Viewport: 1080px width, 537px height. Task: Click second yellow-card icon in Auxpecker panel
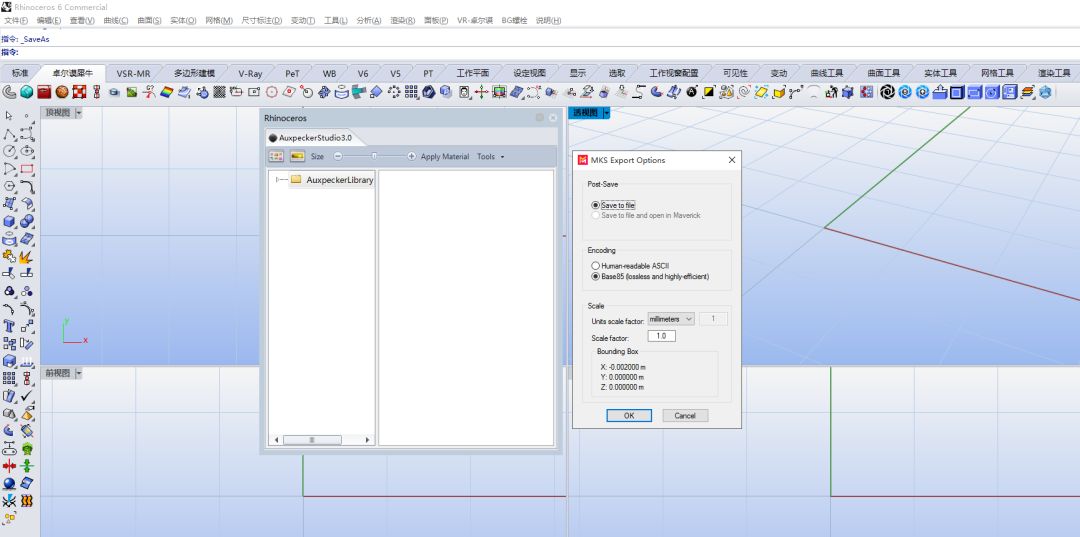(298, 156)
